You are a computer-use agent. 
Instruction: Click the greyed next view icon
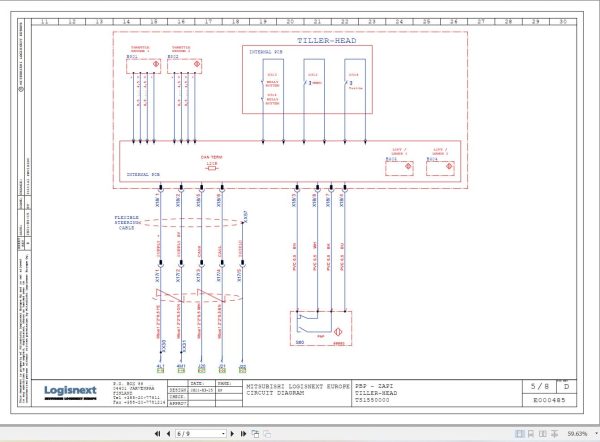[267, 434]
